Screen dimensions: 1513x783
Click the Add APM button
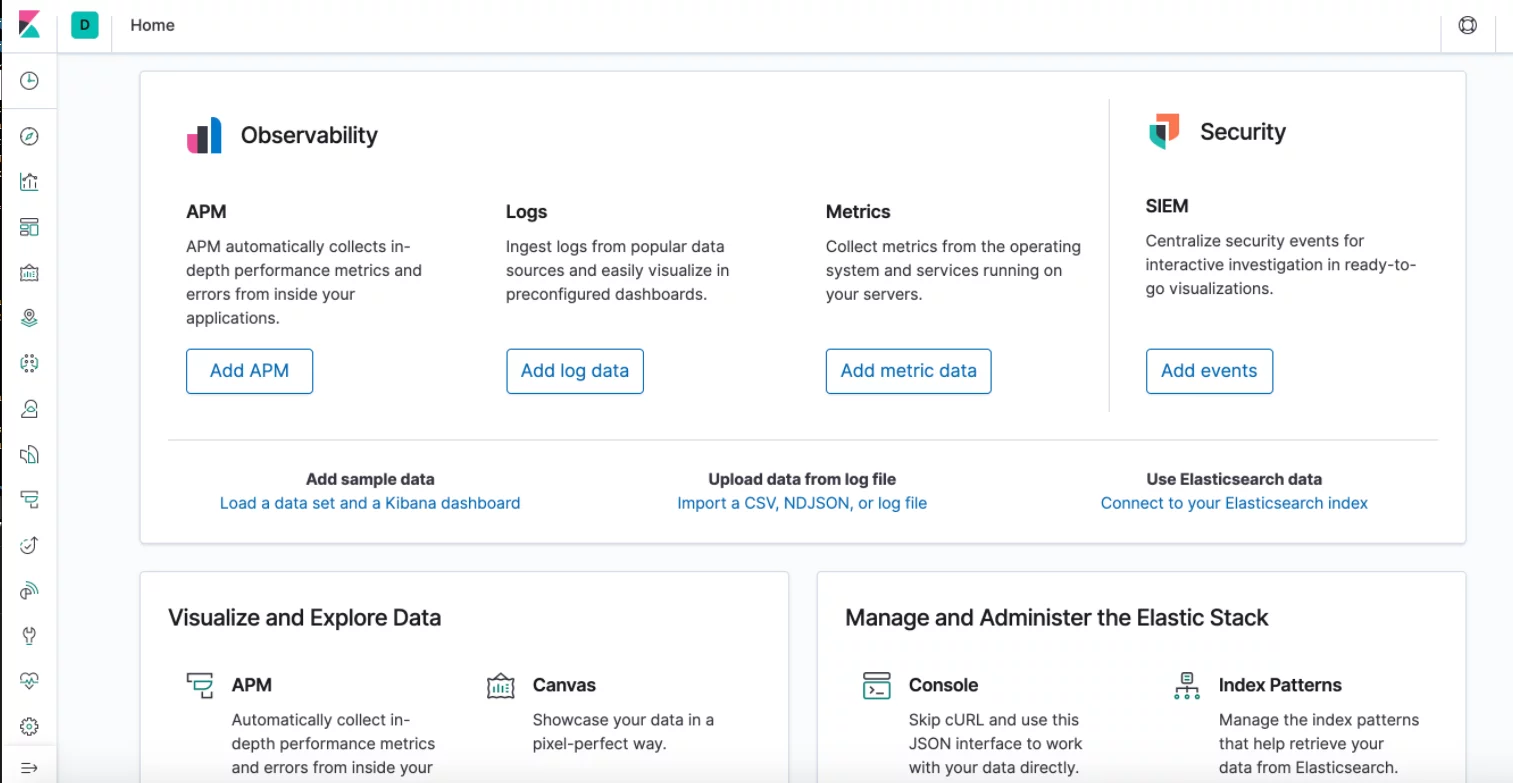pyautogui.click(x=249, y=371)
